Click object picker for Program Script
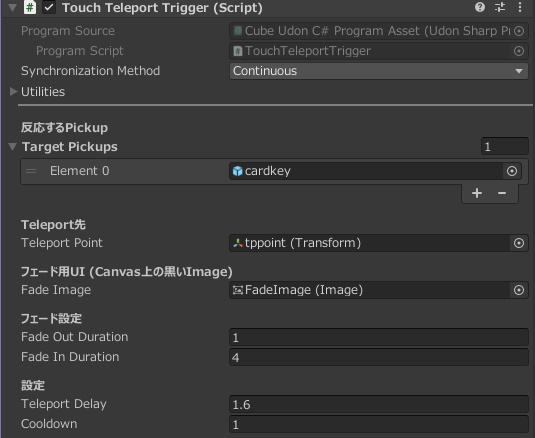535x438 pixels. point(519,51)
